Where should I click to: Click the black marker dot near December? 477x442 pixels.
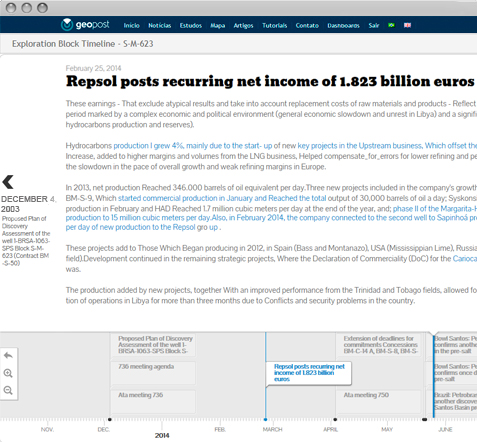(x=110, y=419)
